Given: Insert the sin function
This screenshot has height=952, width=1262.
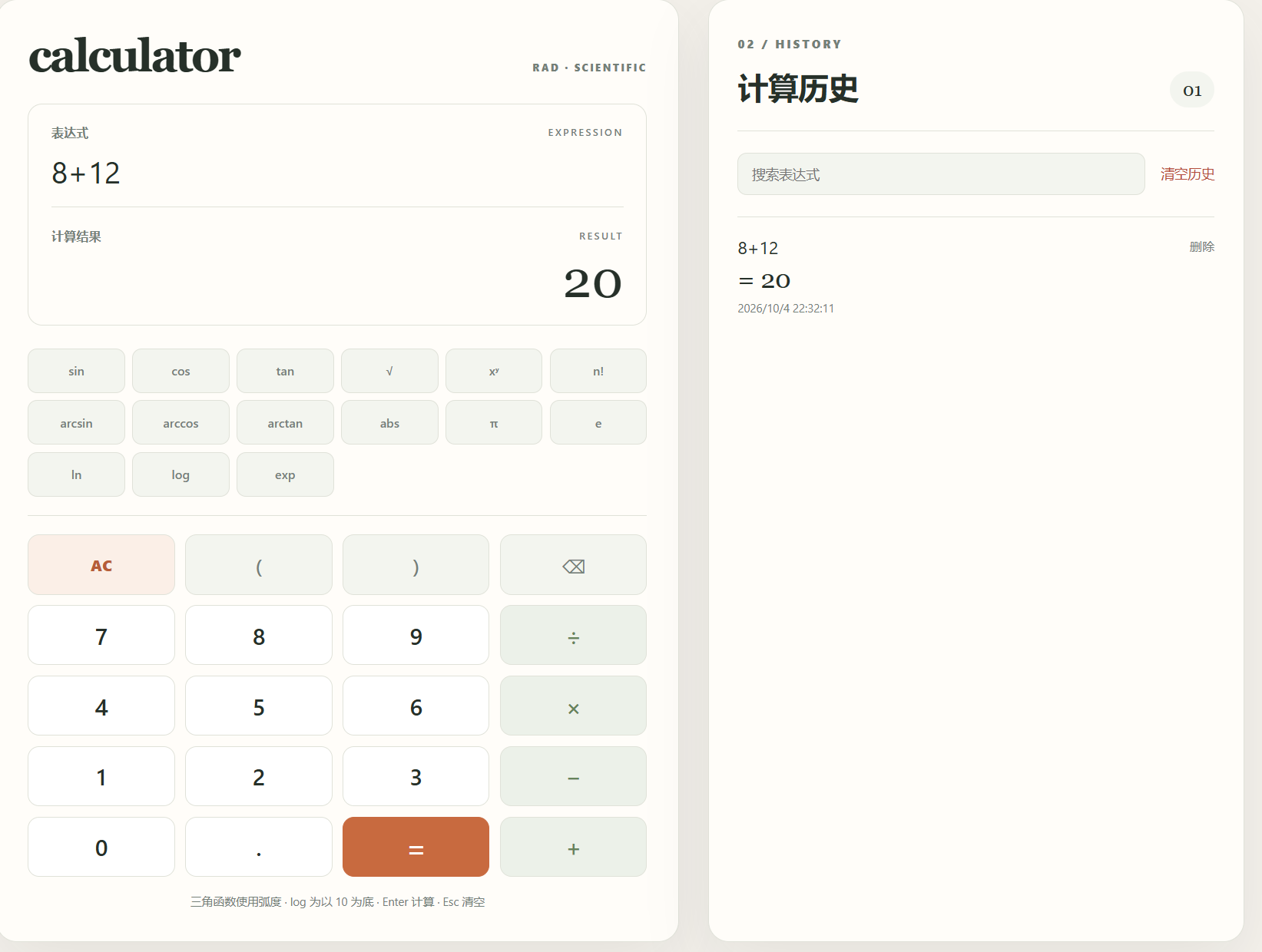Looking at the screenshot, I should pyautogui.click(x=76, y=371).
